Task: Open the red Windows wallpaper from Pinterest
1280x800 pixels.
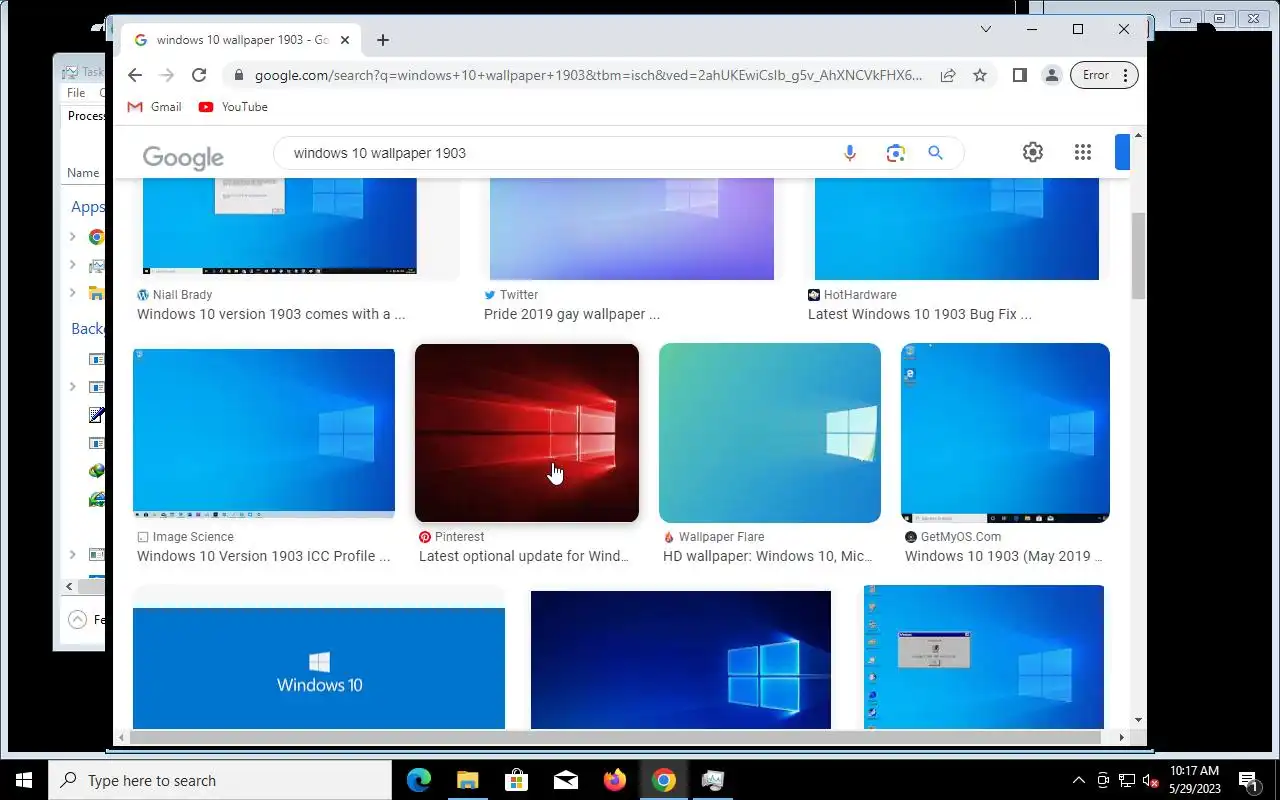Action: [x=527, y=433]
